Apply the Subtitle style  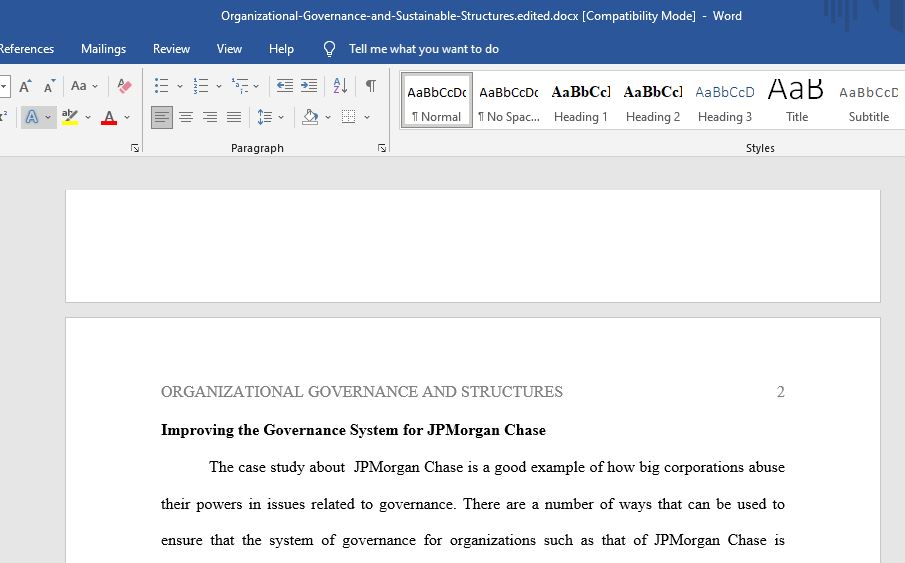point(869,100)
